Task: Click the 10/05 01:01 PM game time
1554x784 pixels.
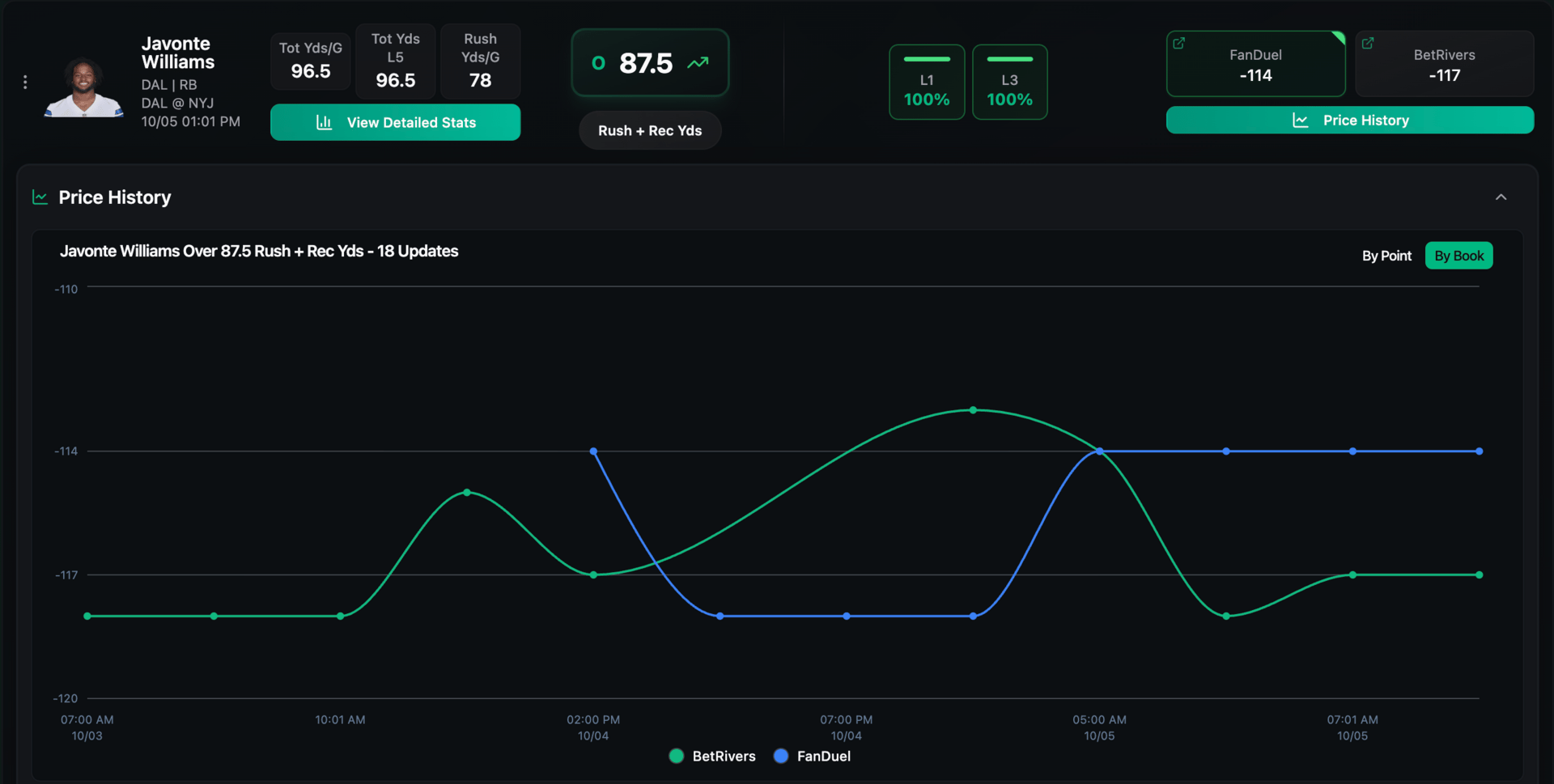Action: [x=190, y=121]
